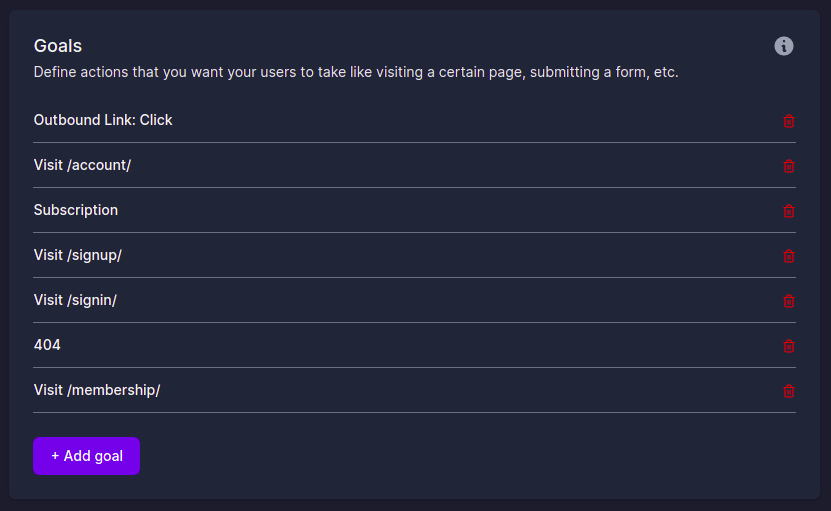This screenshot has width=831, height=511.
Task: Click the Goals section heading
Action: [x=58, y=46]
